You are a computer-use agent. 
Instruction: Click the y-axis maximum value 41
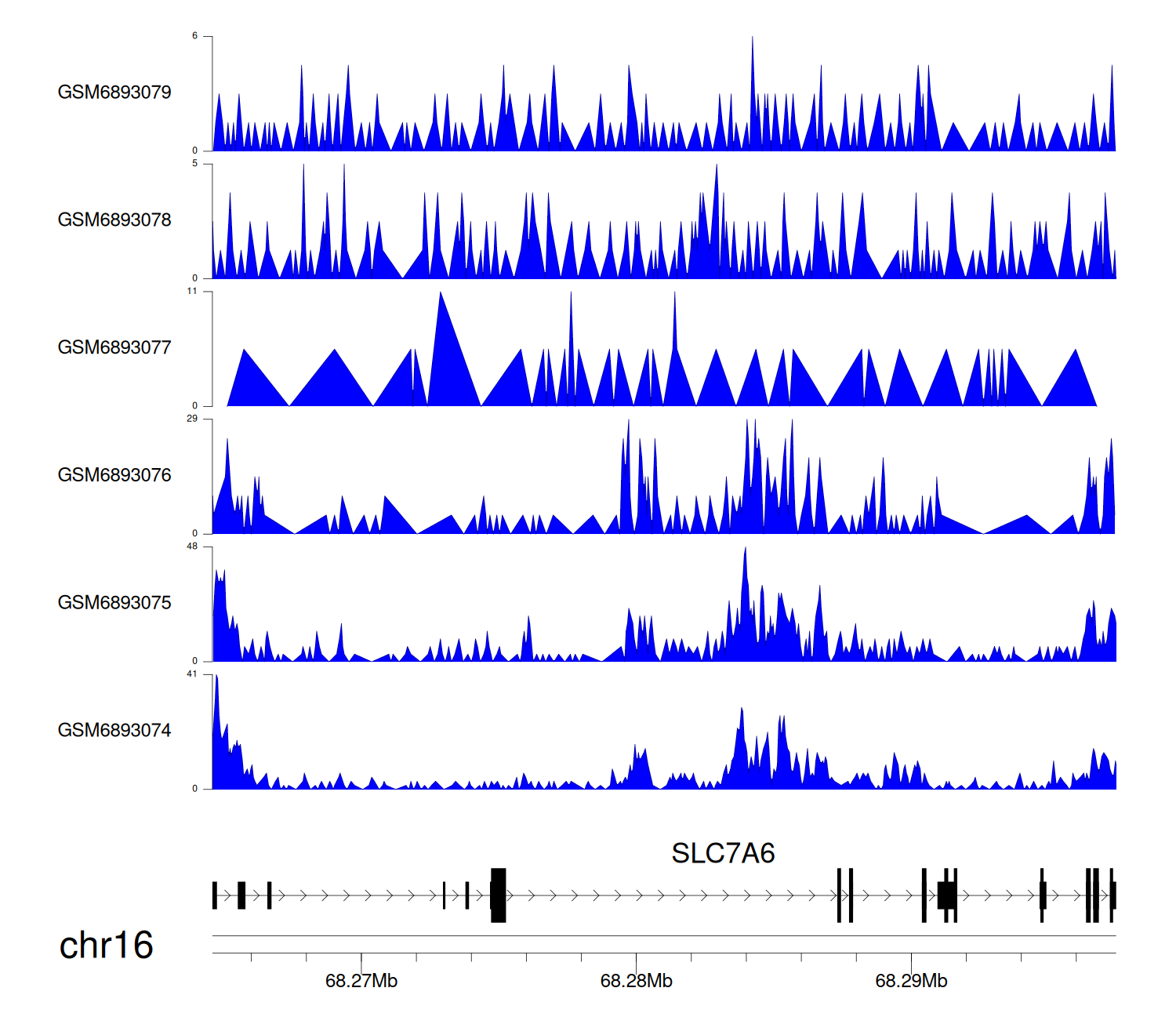click(x=192, y=674)
